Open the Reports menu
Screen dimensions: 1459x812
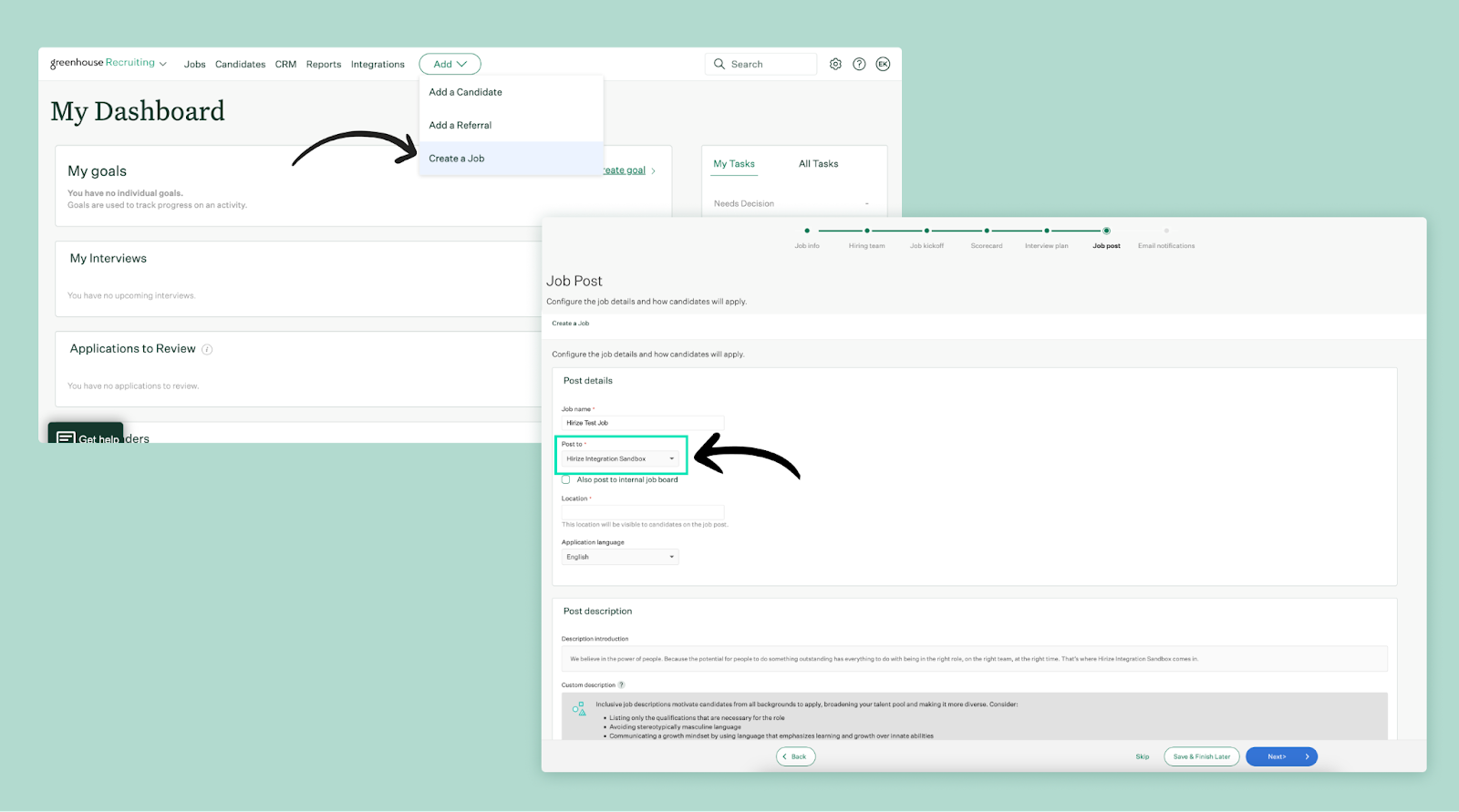coord(324,64)
